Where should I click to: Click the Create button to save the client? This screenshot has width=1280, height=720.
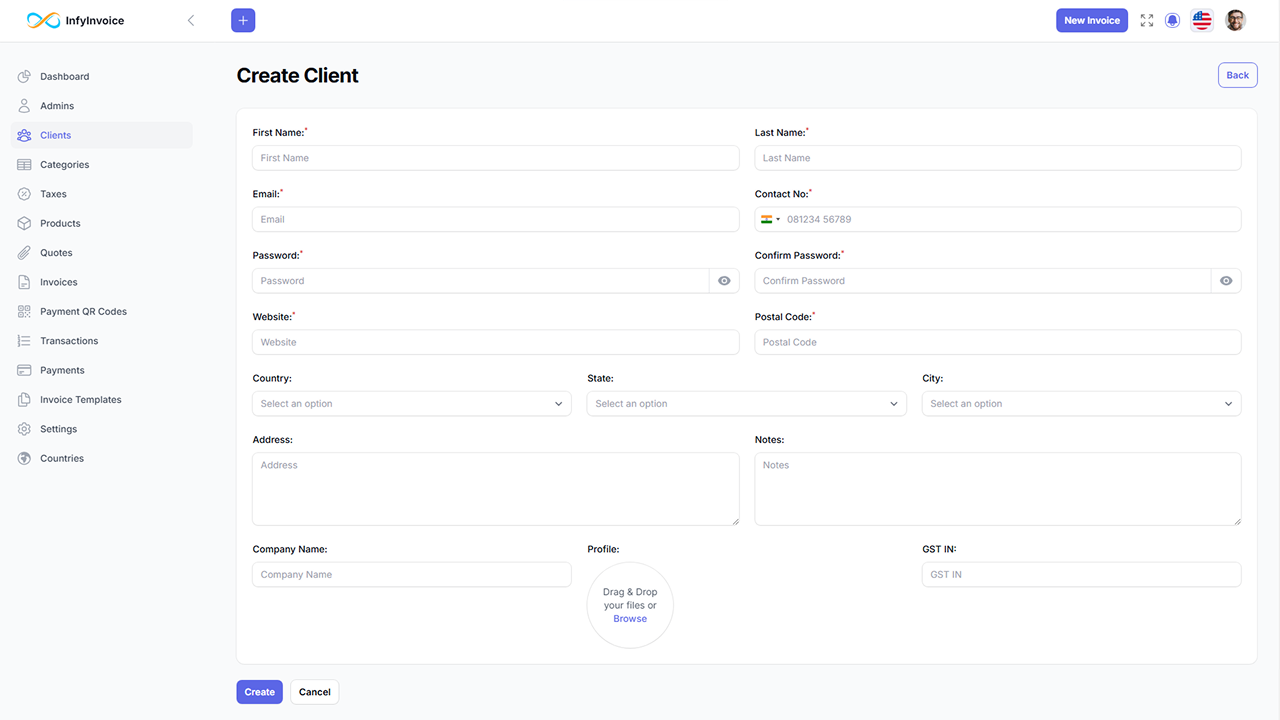259,691
